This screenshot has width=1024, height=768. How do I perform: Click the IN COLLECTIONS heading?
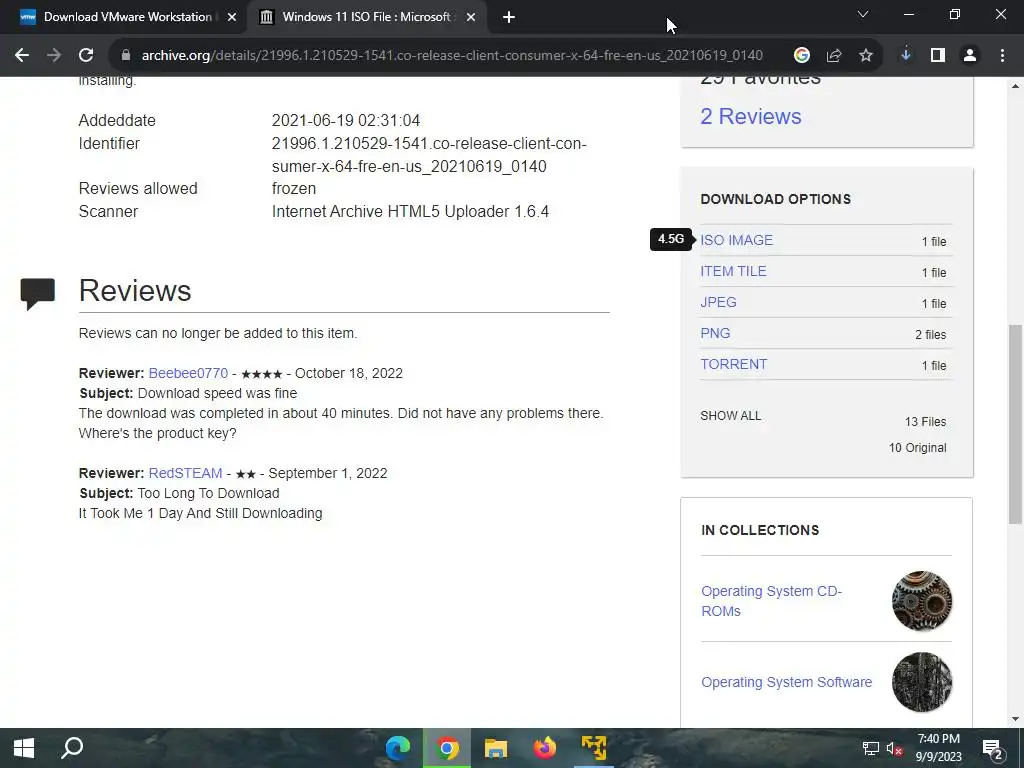point(760,530)
